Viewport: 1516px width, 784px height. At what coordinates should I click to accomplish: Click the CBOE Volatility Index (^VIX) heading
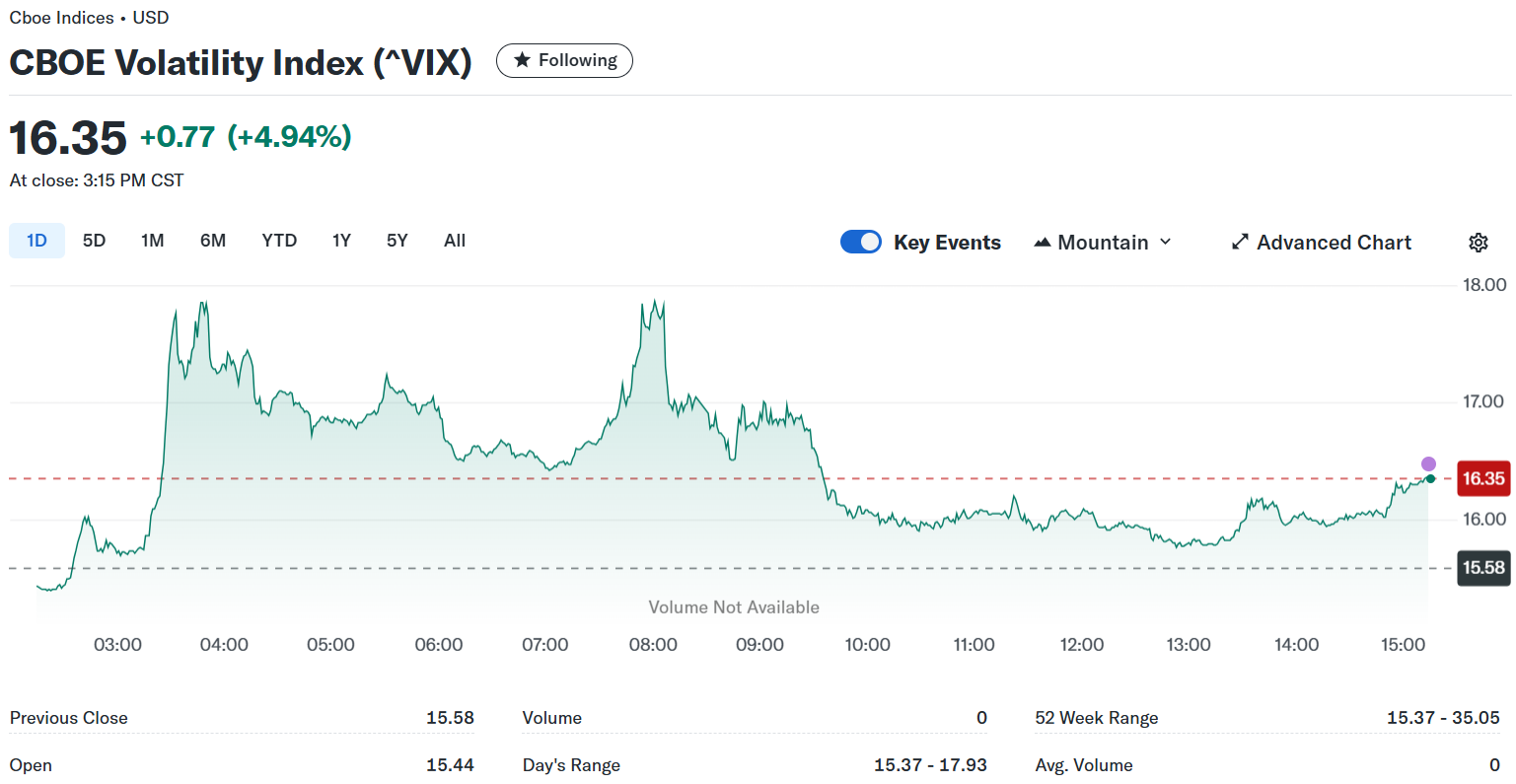point(241,62)
